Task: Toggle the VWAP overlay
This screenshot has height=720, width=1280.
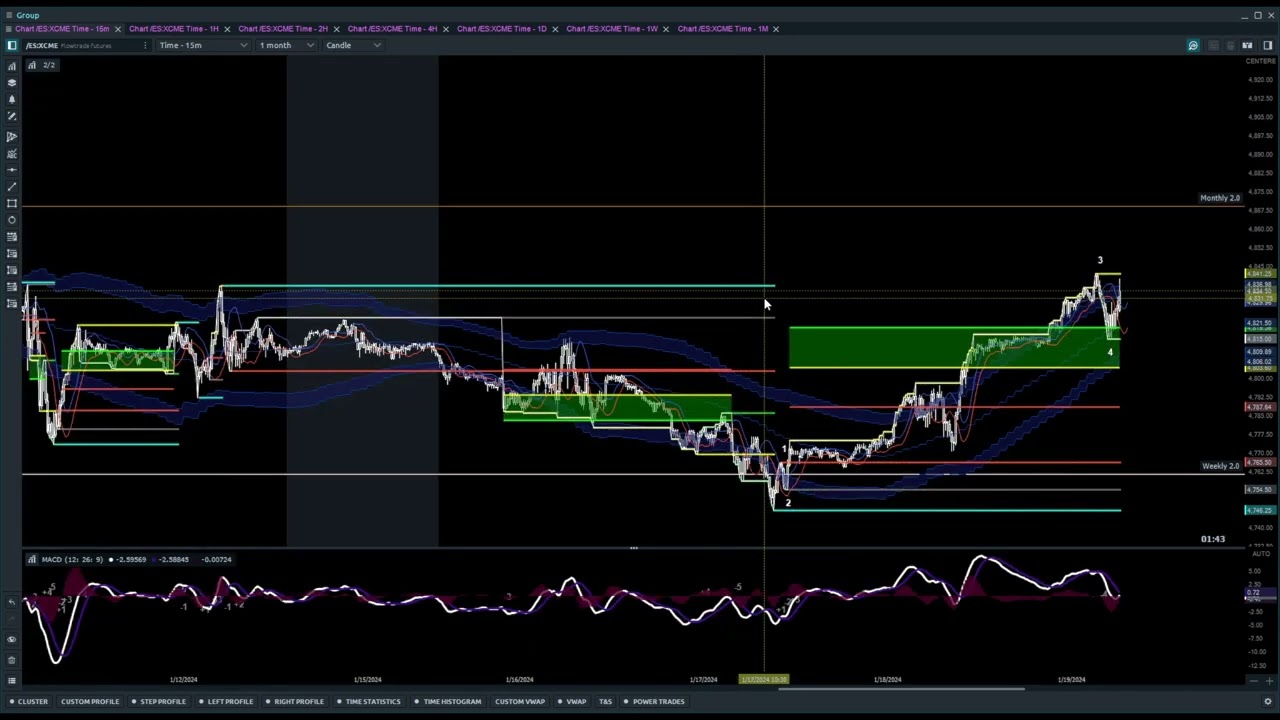Action: point(572,702)
